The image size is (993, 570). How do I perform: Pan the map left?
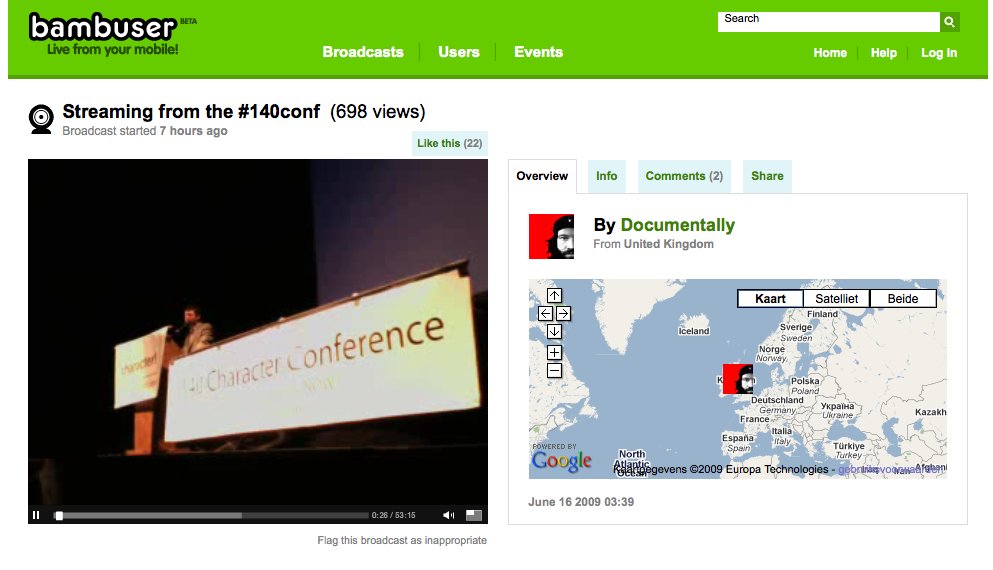546,313
